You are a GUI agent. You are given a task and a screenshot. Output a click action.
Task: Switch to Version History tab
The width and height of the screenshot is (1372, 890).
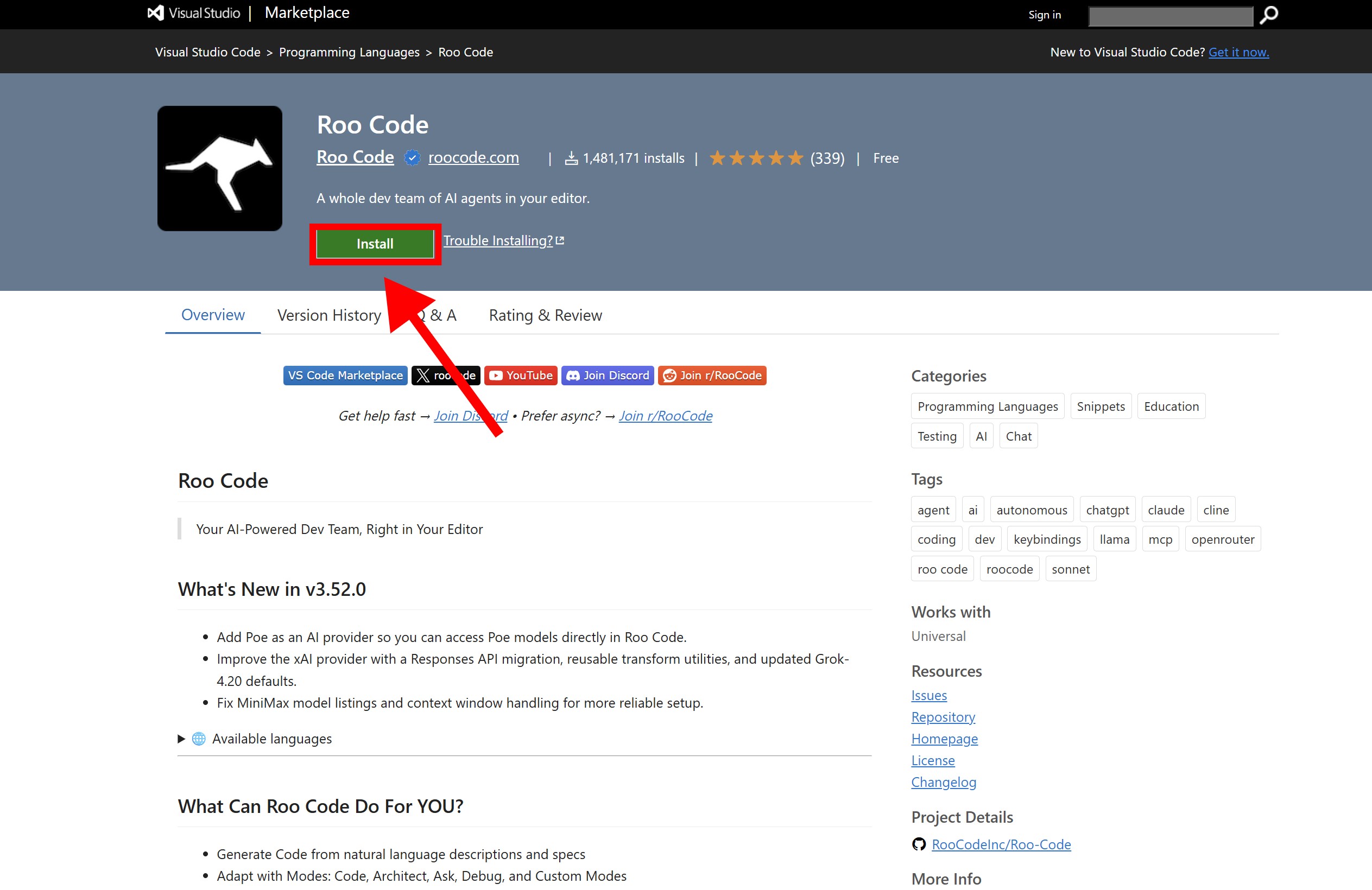click(x=328, y=315)
